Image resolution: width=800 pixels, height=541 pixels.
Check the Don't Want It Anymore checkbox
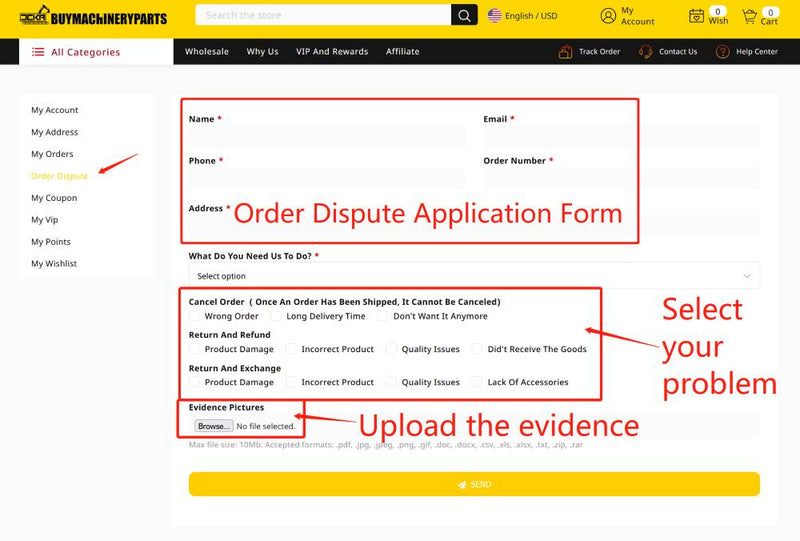tap(383, 316)
